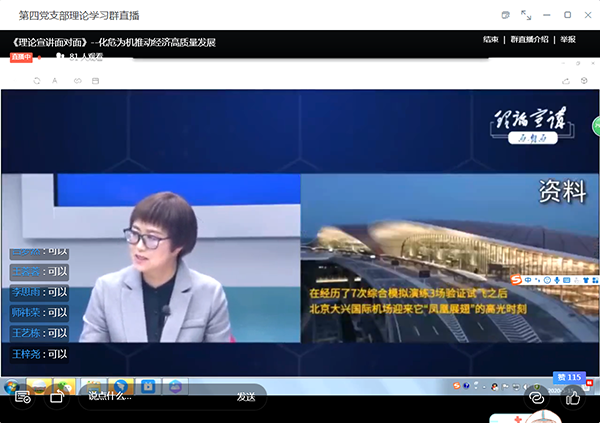Screen dimensions: 600x423
Task: Click the 王梓尧 chat message
Action: (x=39, y=354)
